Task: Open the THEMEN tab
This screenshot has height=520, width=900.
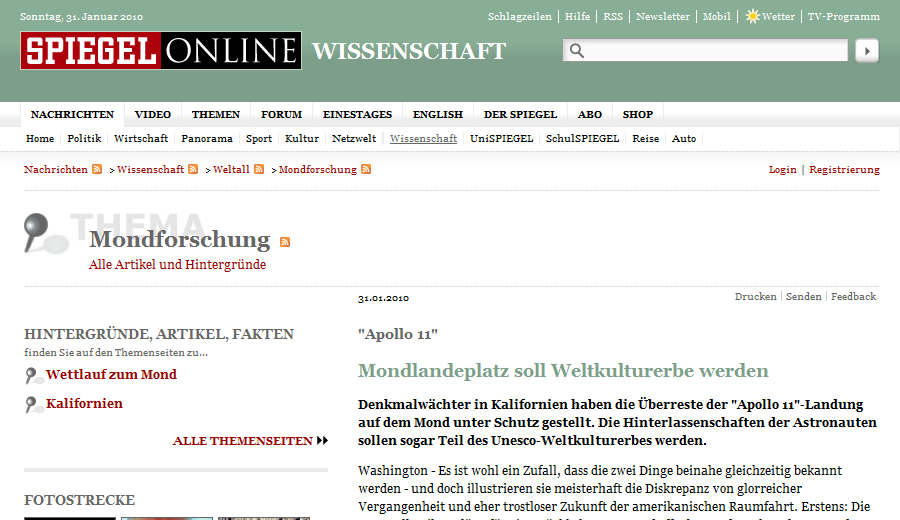Action: coord(216,114)
